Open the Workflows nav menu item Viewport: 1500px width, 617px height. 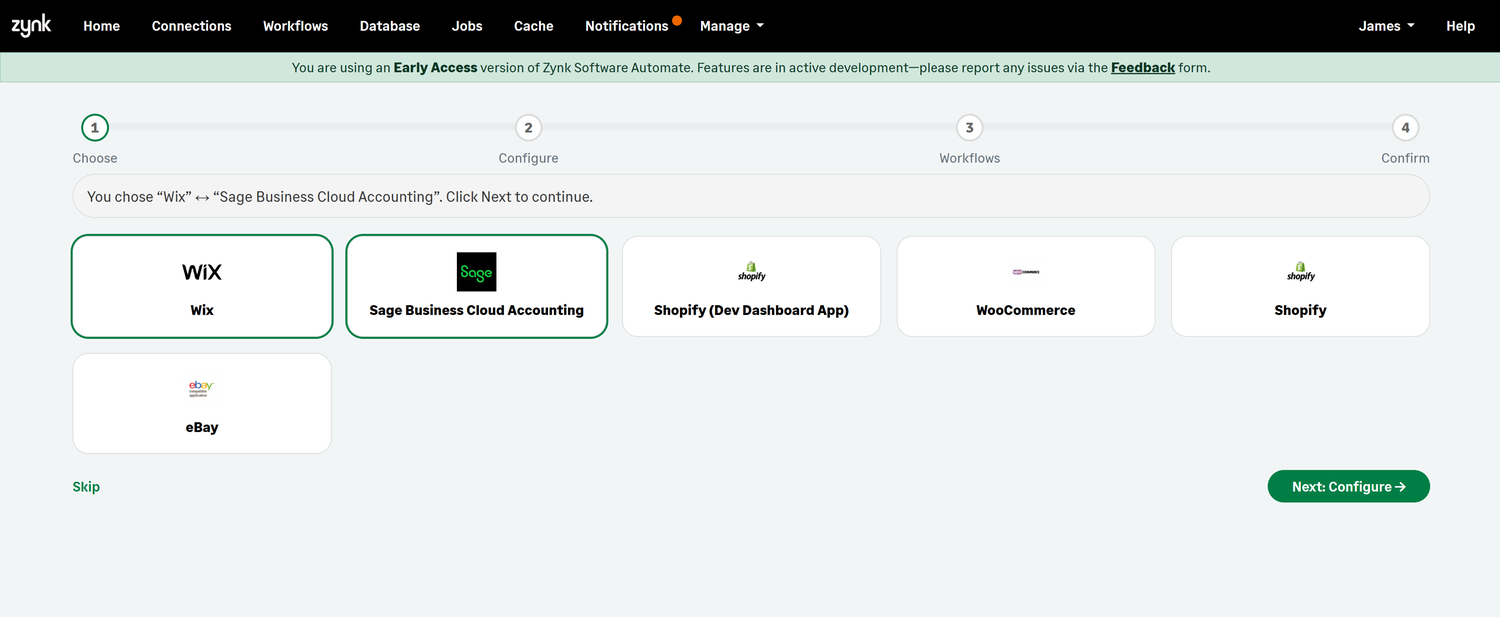295,26
